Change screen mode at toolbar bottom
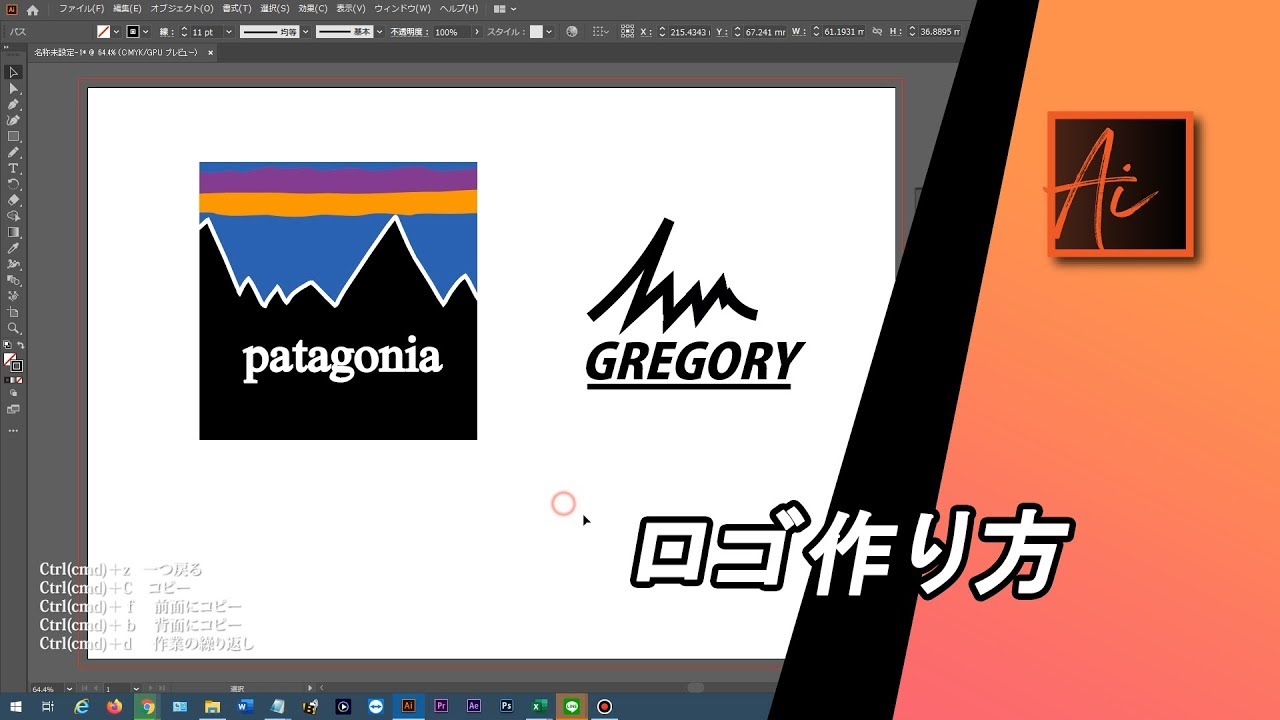 tap(14, 409)
